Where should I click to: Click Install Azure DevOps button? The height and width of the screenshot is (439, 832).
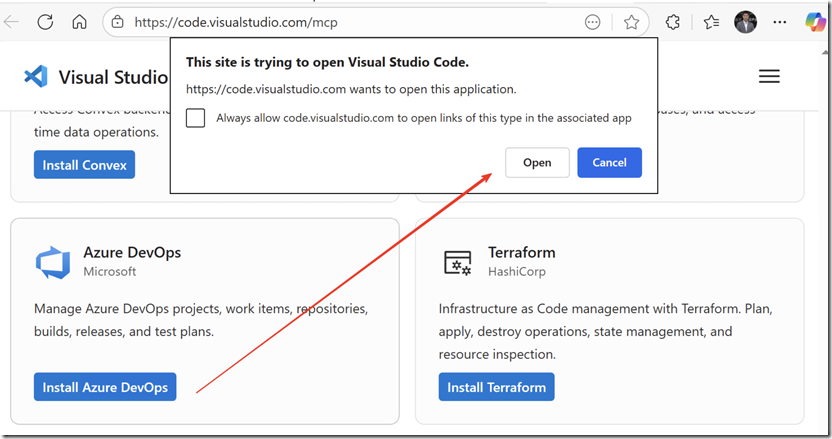(x=105, y=387)
